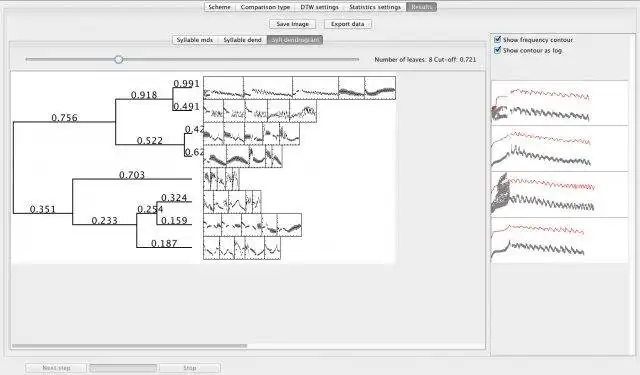Switch to Comparison type tab

[x=265, y=7]
